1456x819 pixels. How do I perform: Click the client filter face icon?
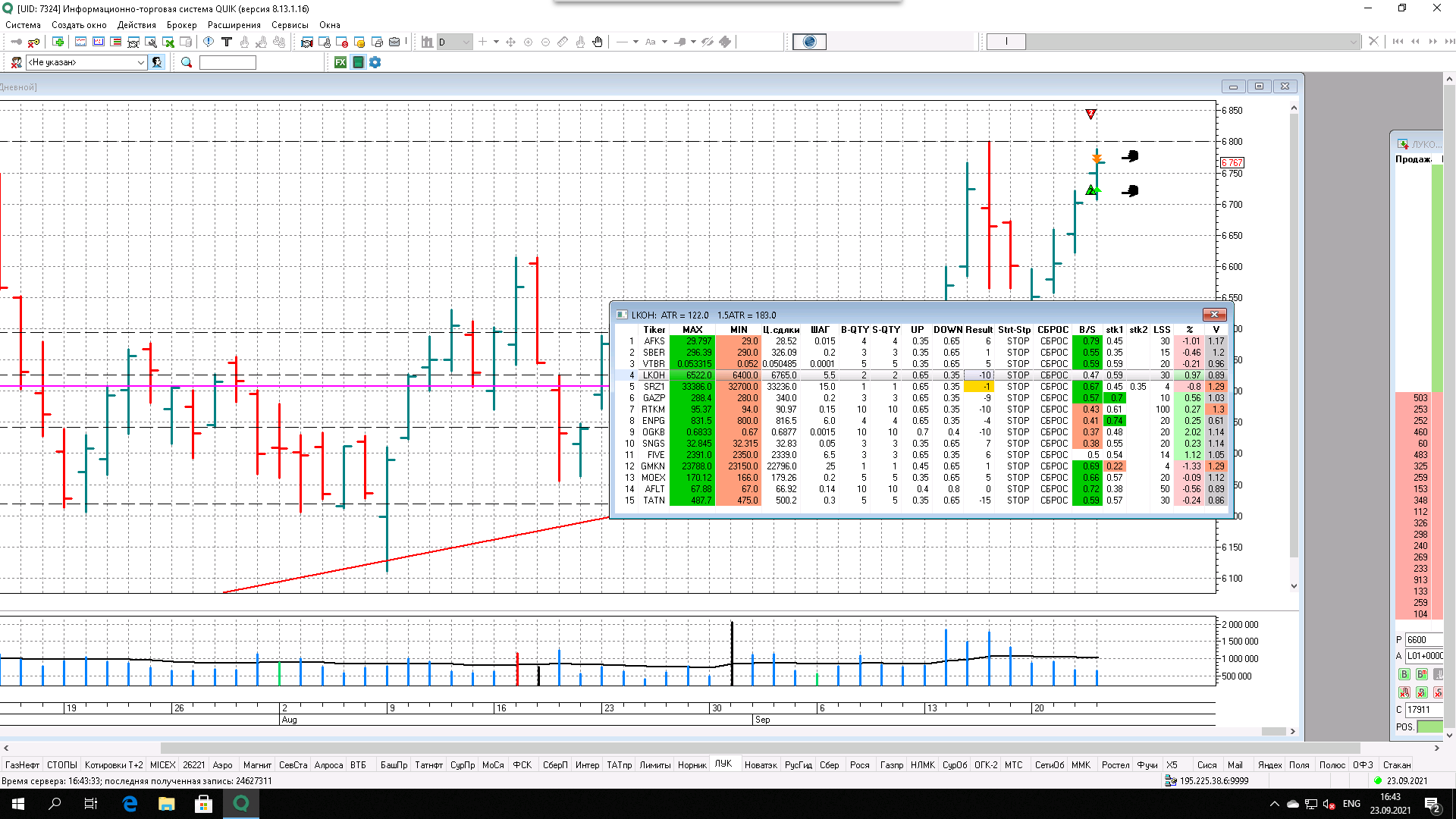coord(157,62)
